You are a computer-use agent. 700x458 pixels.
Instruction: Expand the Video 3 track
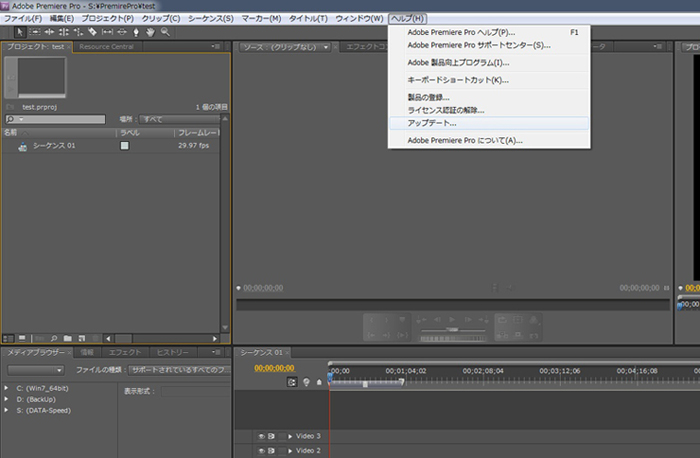point(290,436)
